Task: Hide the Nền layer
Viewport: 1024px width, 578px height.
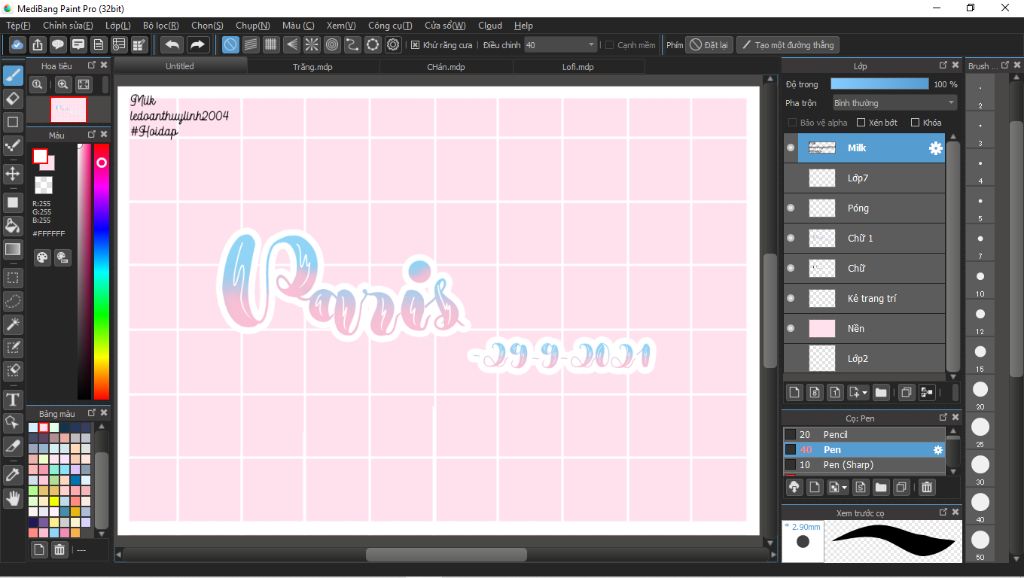Action: (791, 329)
